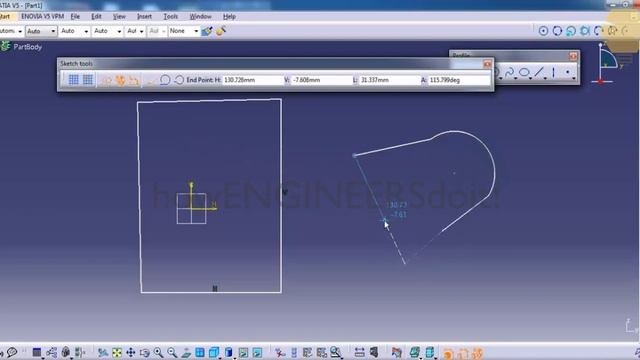The image size is (640, 360).
Task: Expand the fourth Auto line type dropdown
Action: 119,31
